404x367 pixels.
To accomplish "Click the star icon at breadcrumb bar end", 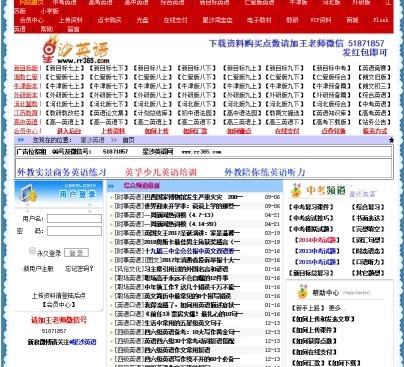I will click(391, 140).
